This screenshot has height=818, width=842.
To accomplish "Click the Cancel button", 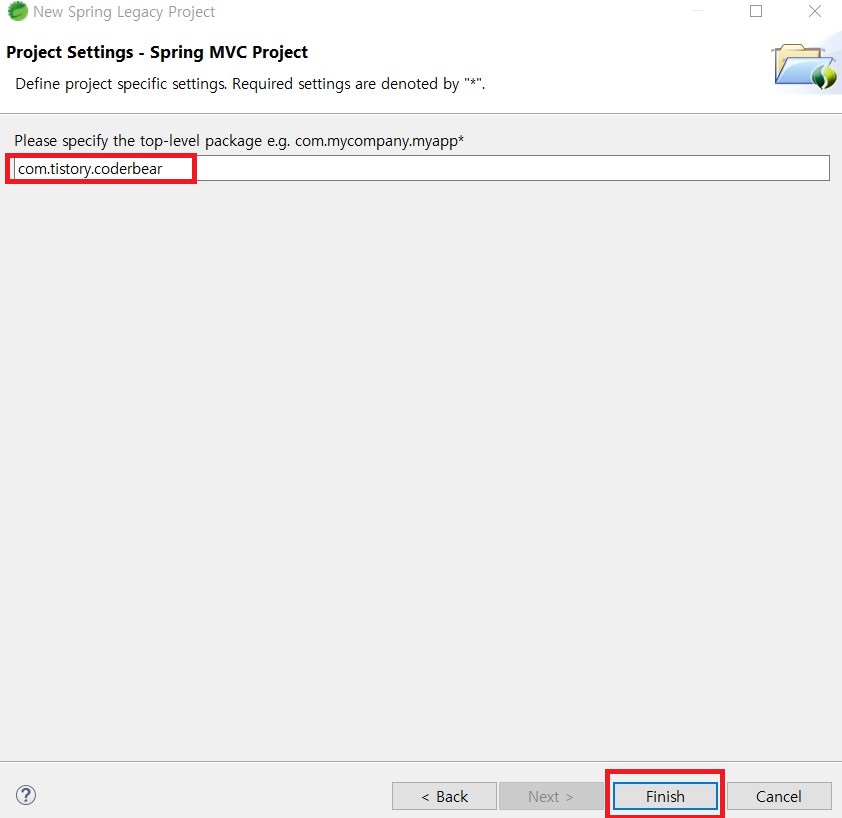I will pos(779,795).
